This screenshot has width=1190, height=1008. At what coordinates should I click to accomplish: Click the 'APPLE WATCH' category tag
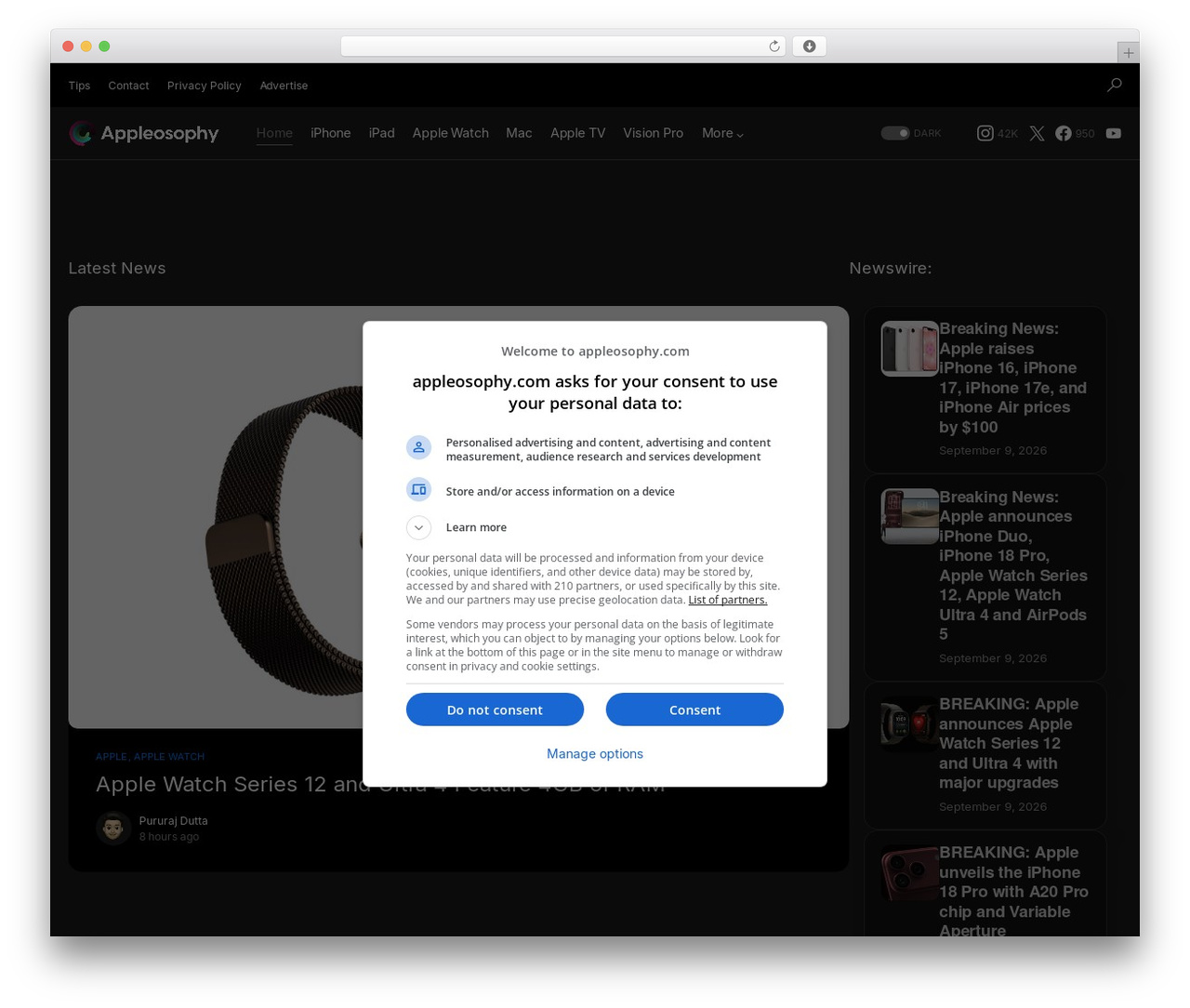click(x=169, y=757)
